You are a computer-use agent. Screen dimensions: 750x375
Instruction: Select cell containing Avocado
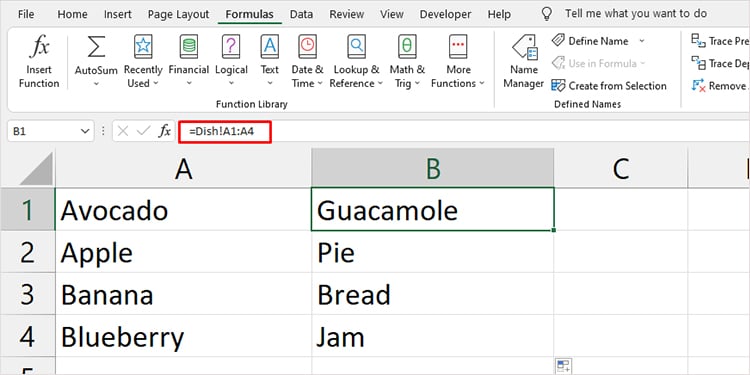click(183, 209)
